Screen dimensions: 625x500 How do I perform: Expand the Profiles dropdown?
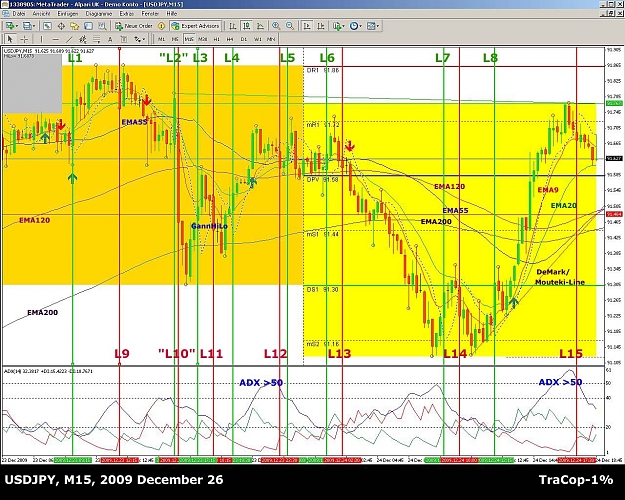point(34,26)
